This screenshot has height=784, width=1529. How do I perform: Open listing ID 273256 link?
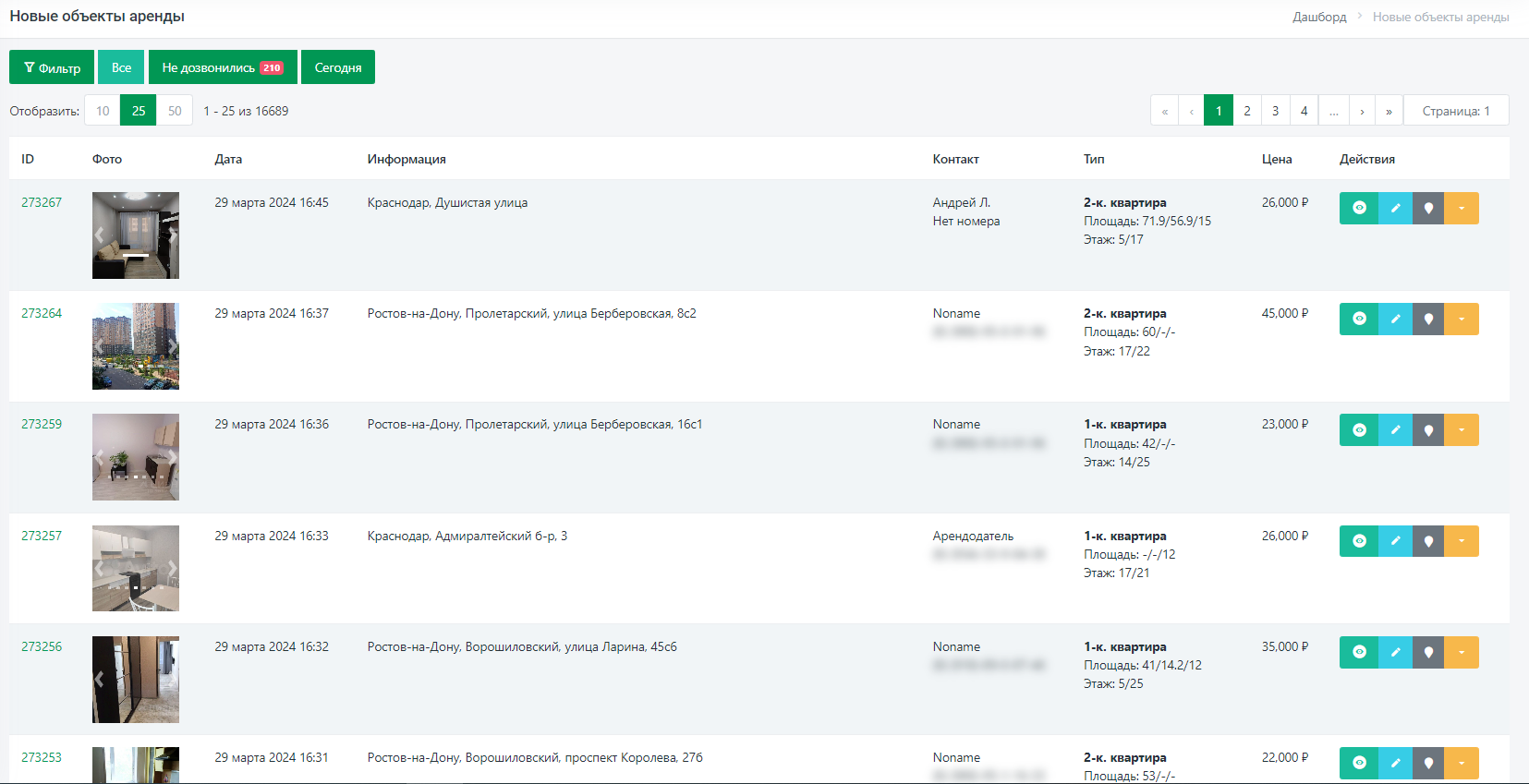[x=42, y=646]
